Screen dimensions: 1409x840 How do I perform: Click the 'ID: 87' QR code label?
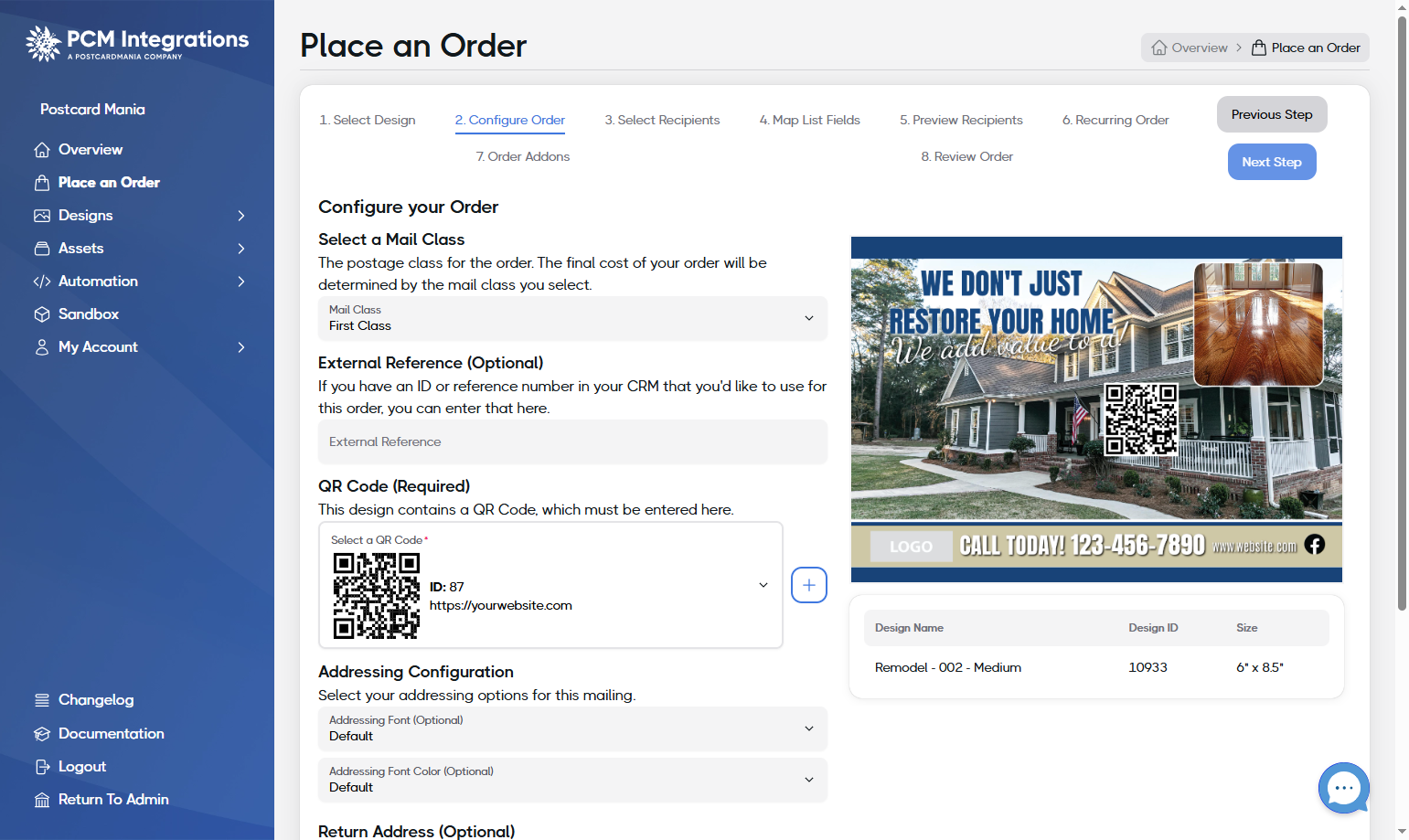point(447,587)
